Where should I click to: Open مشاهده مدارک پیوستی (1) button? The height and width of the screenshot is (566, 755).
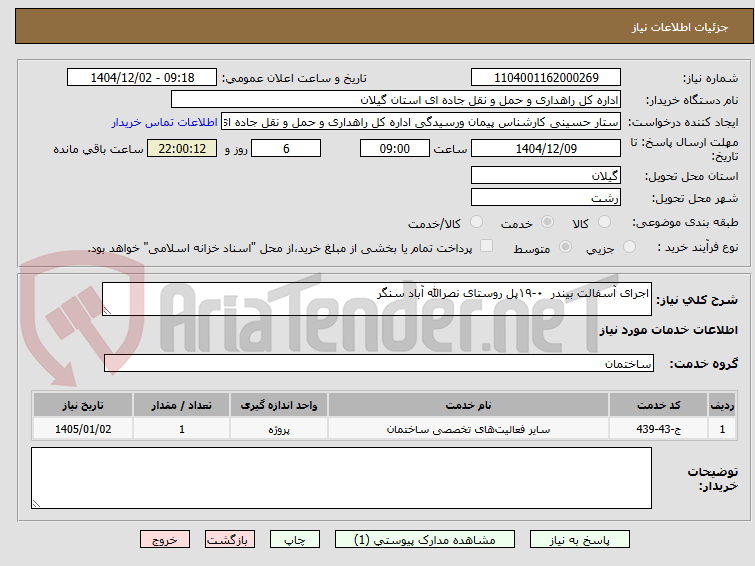coord(425,540)
